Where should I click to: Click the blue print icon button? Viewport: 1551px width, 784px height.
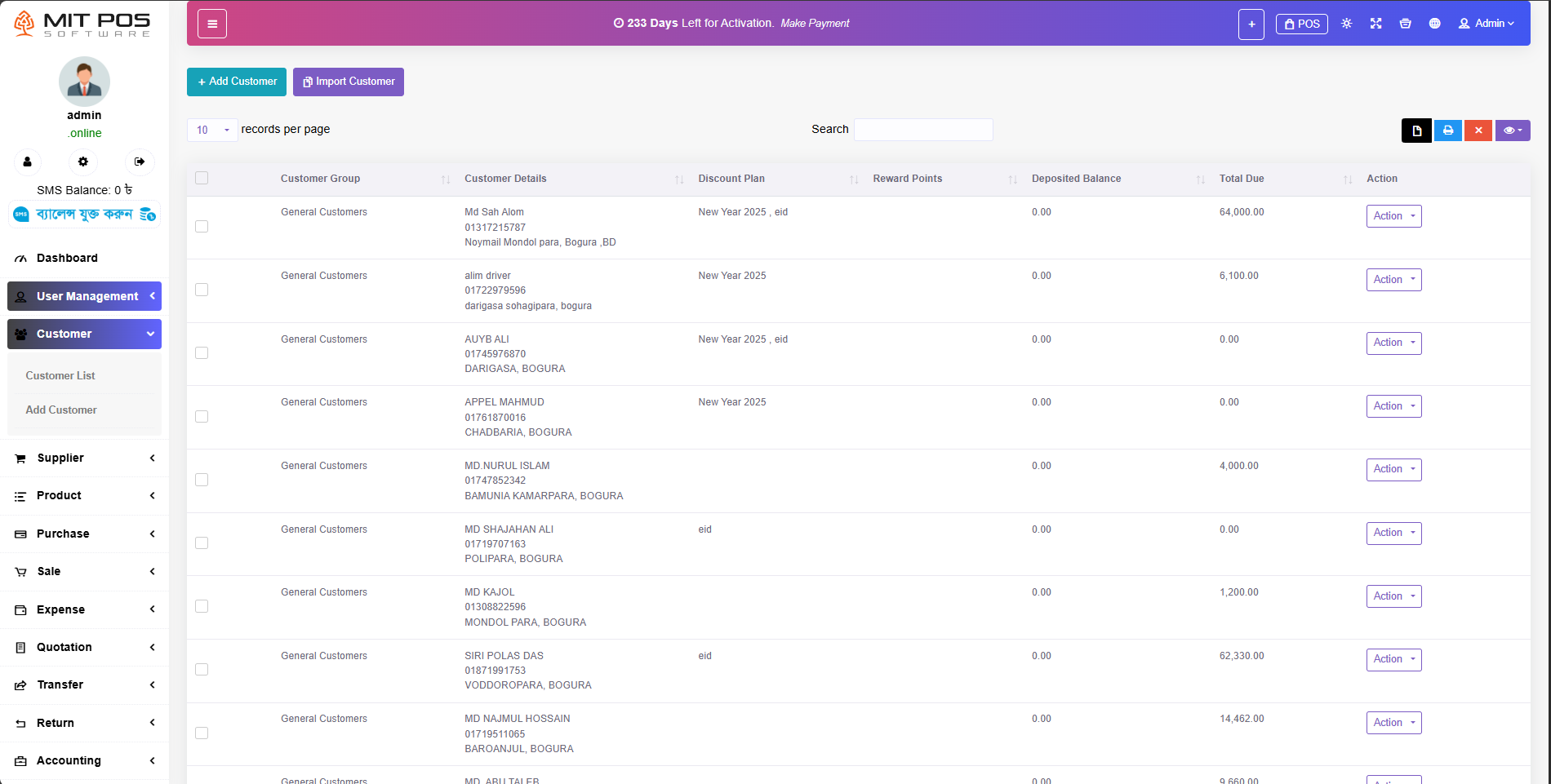pyautogui.click(x=1447, y=131)
